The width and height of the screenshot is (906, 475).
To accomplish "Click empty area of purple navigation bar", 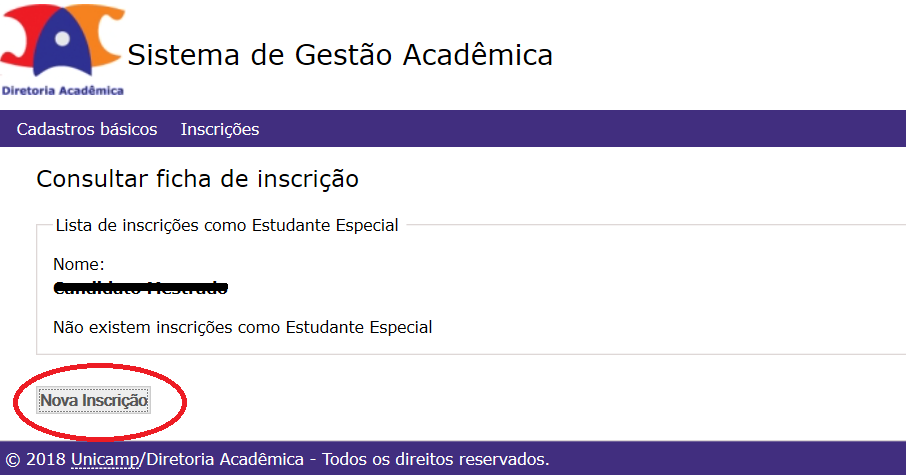I will tap(578, 129).
